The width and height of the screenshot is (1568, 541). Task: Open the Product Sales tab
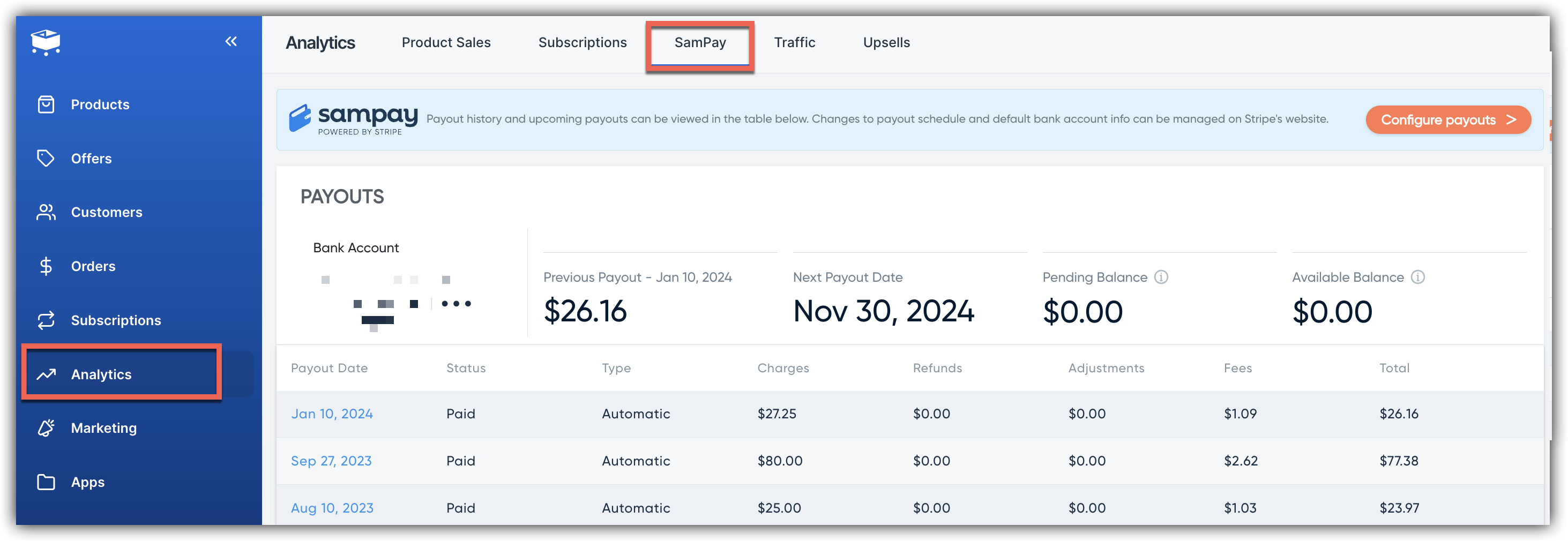446,42
